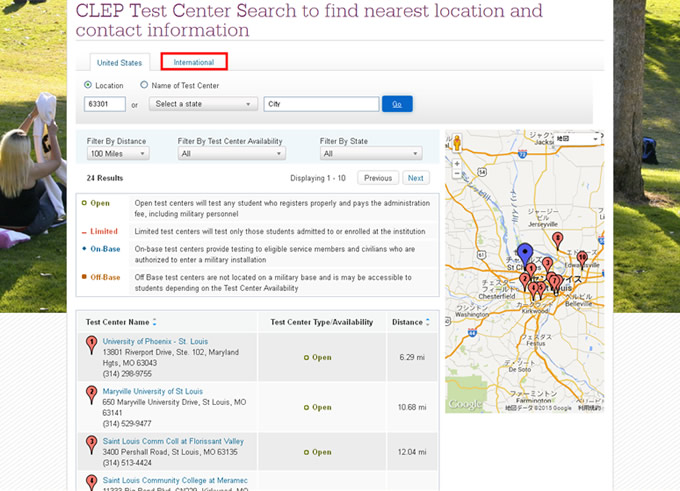This screenshot has width=680, height=491.
Task: Click Open status in Maryville University row
Action: pyautogui.click(x=317, y=407)
